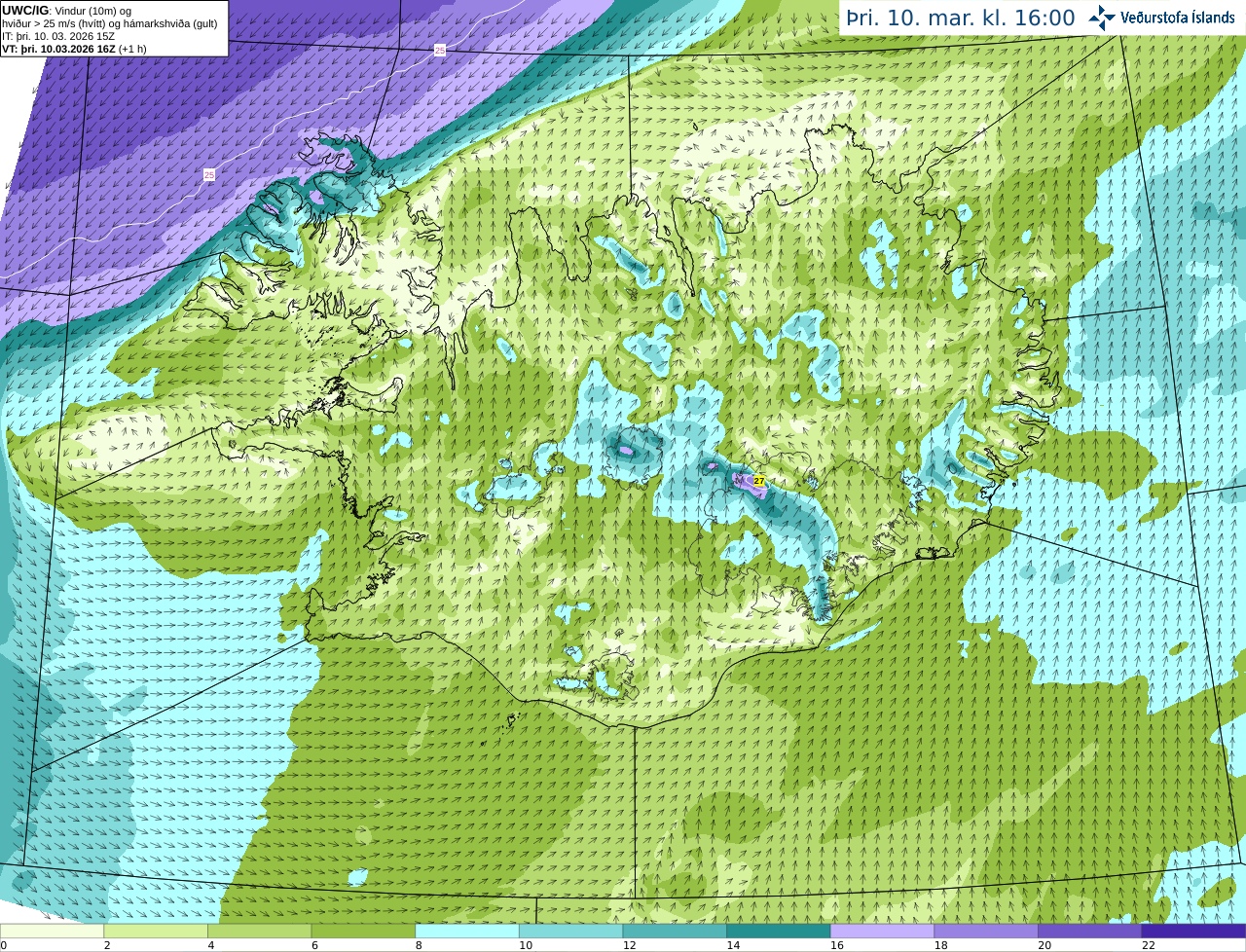Select the 8–10 m/s light cyan legend color
Image resolution: width=1246 pixels, height=952 pixels.
[467, 931]
